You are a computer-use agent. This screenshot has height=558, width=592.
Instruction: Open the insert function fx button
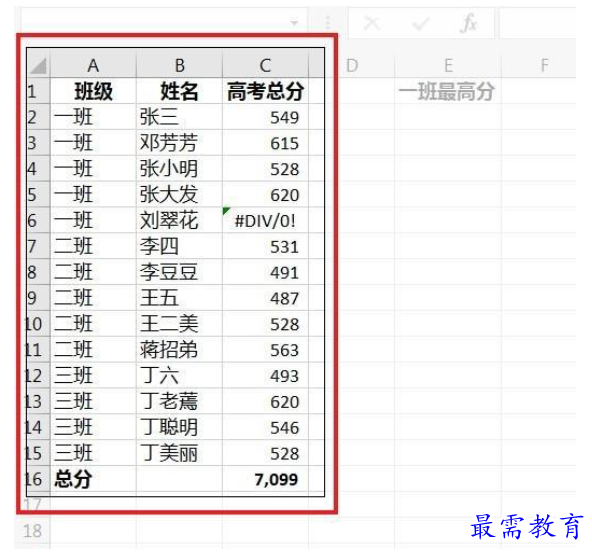click(469, 23)
